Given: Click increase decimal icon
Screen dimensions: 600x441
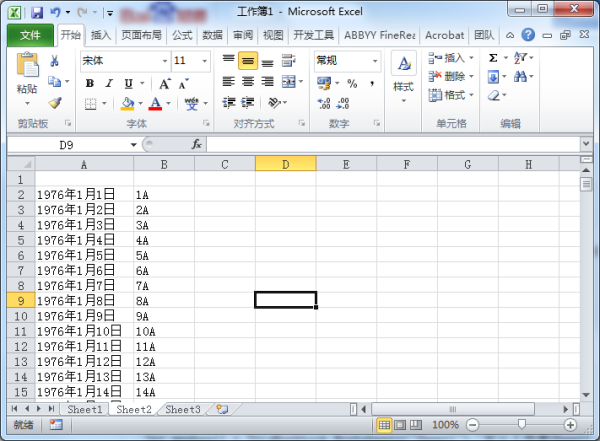Looking at the screenshot, I should coord(324,103).
